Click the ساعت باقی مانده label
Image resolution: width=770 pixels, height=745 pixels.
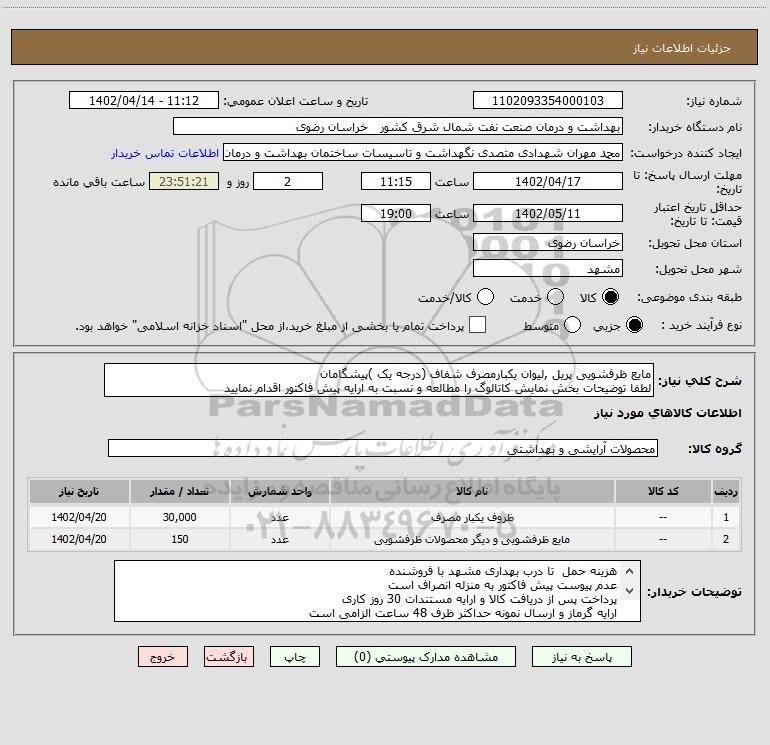(99, 182)
